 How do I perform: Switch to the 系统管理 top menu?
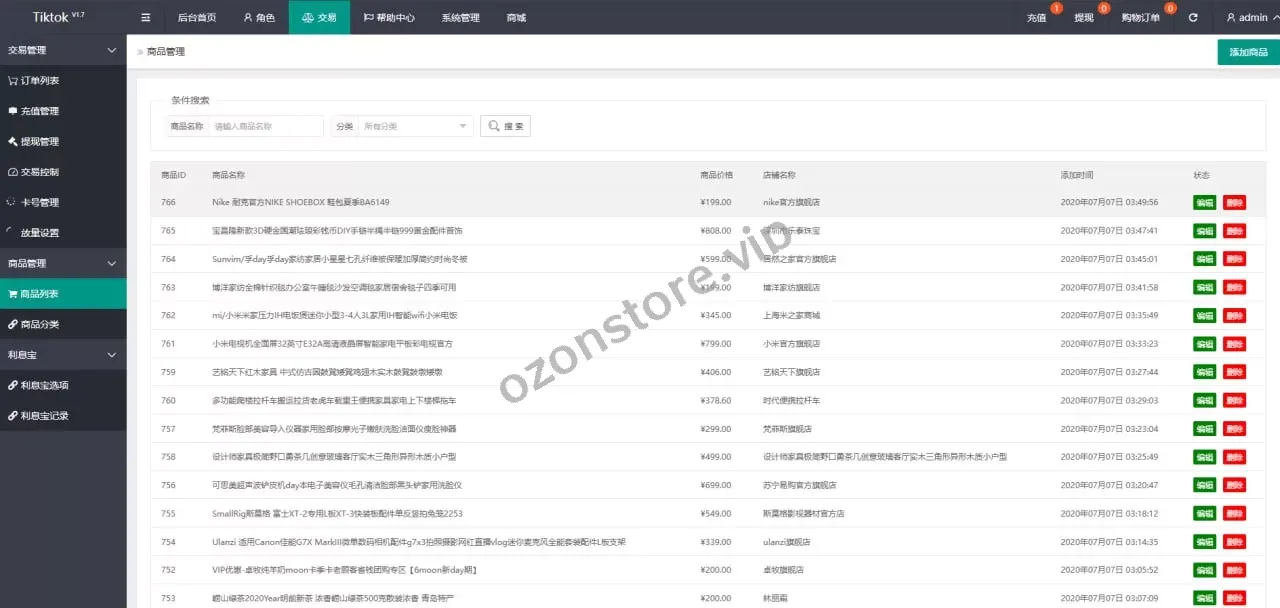pos(460,17)
